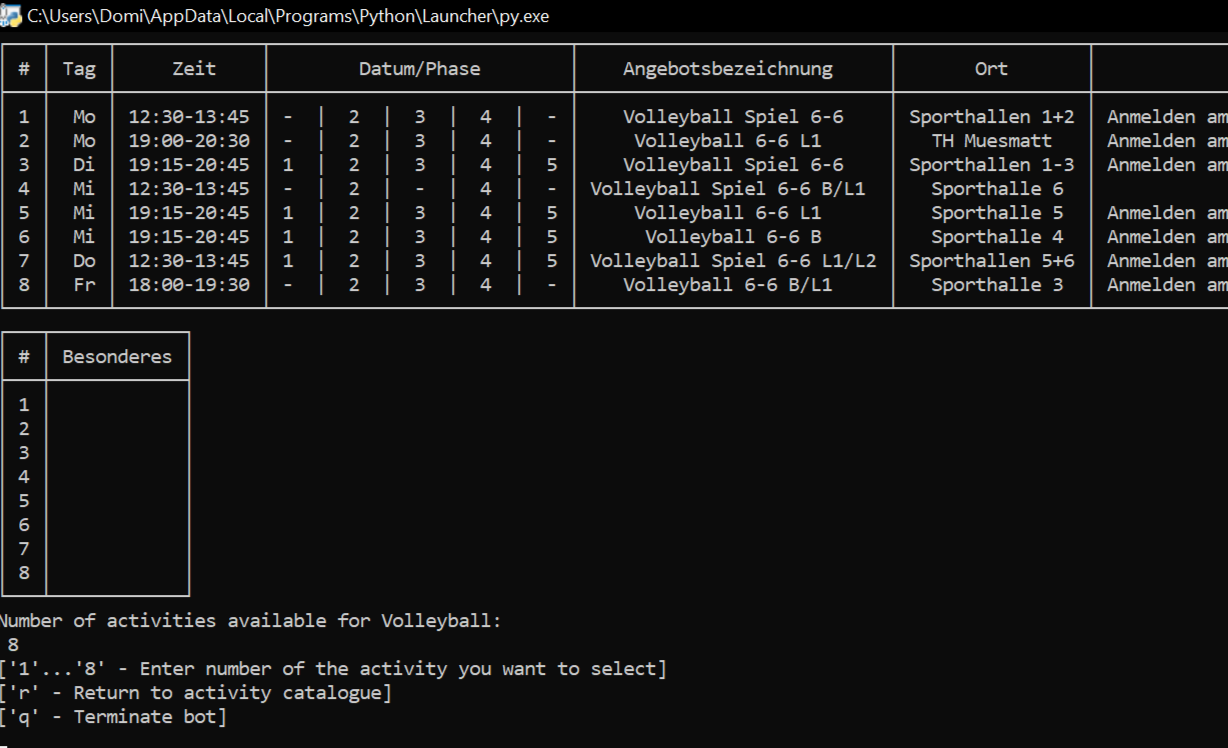Select Volleyball Spiel 6-6 L1/L2 row text
This screenshot has width=1228, height=748.
(x=733, y=261)
